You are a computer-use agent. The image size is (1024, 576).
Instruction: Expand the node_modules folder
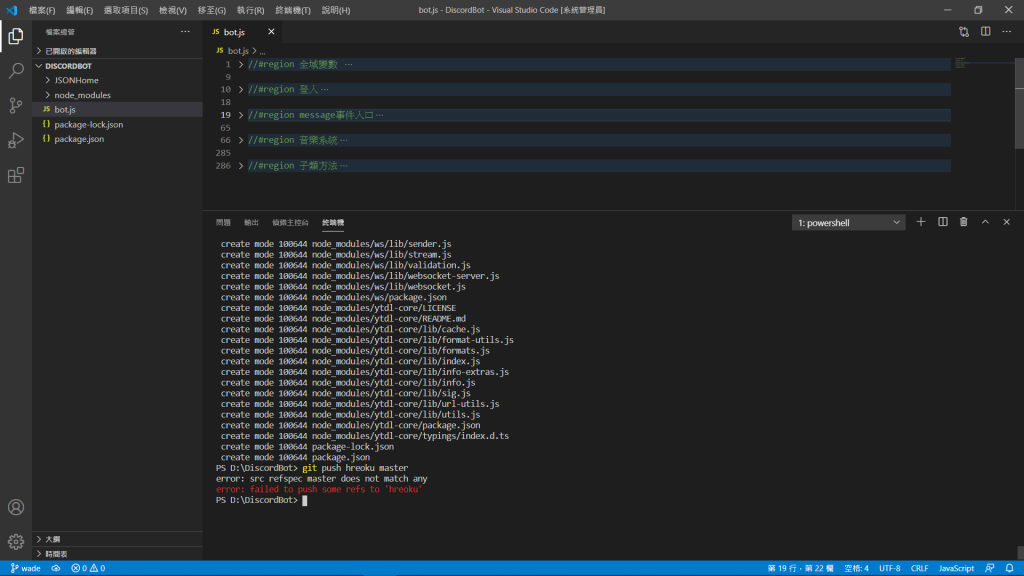[x=82, y=95]
